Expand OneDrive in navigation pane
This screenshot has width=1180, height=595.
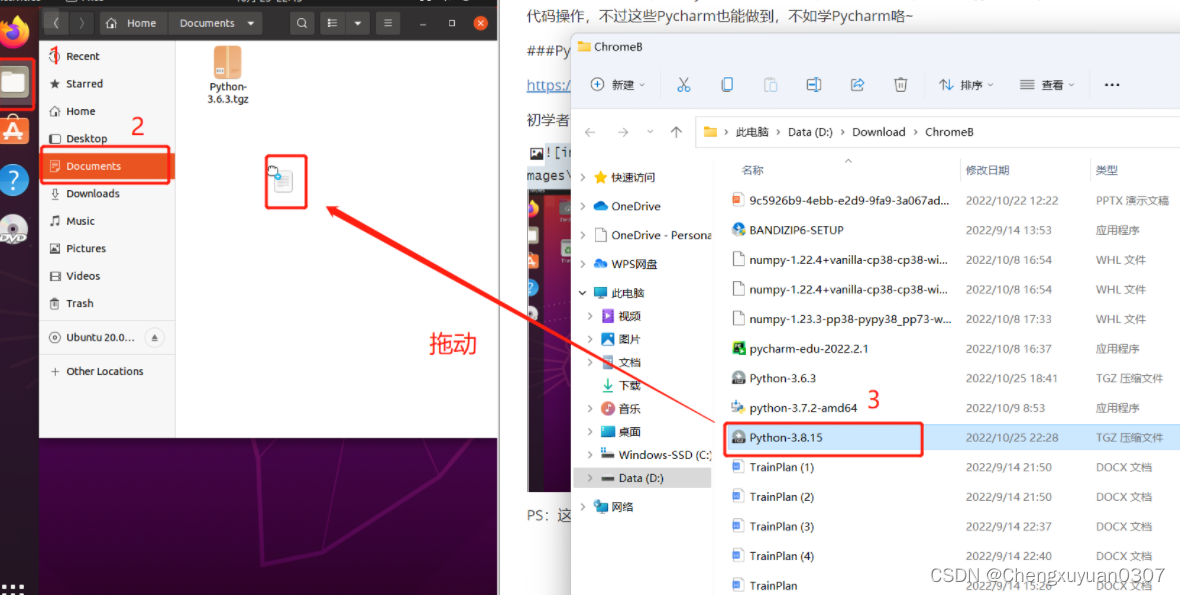583,206
